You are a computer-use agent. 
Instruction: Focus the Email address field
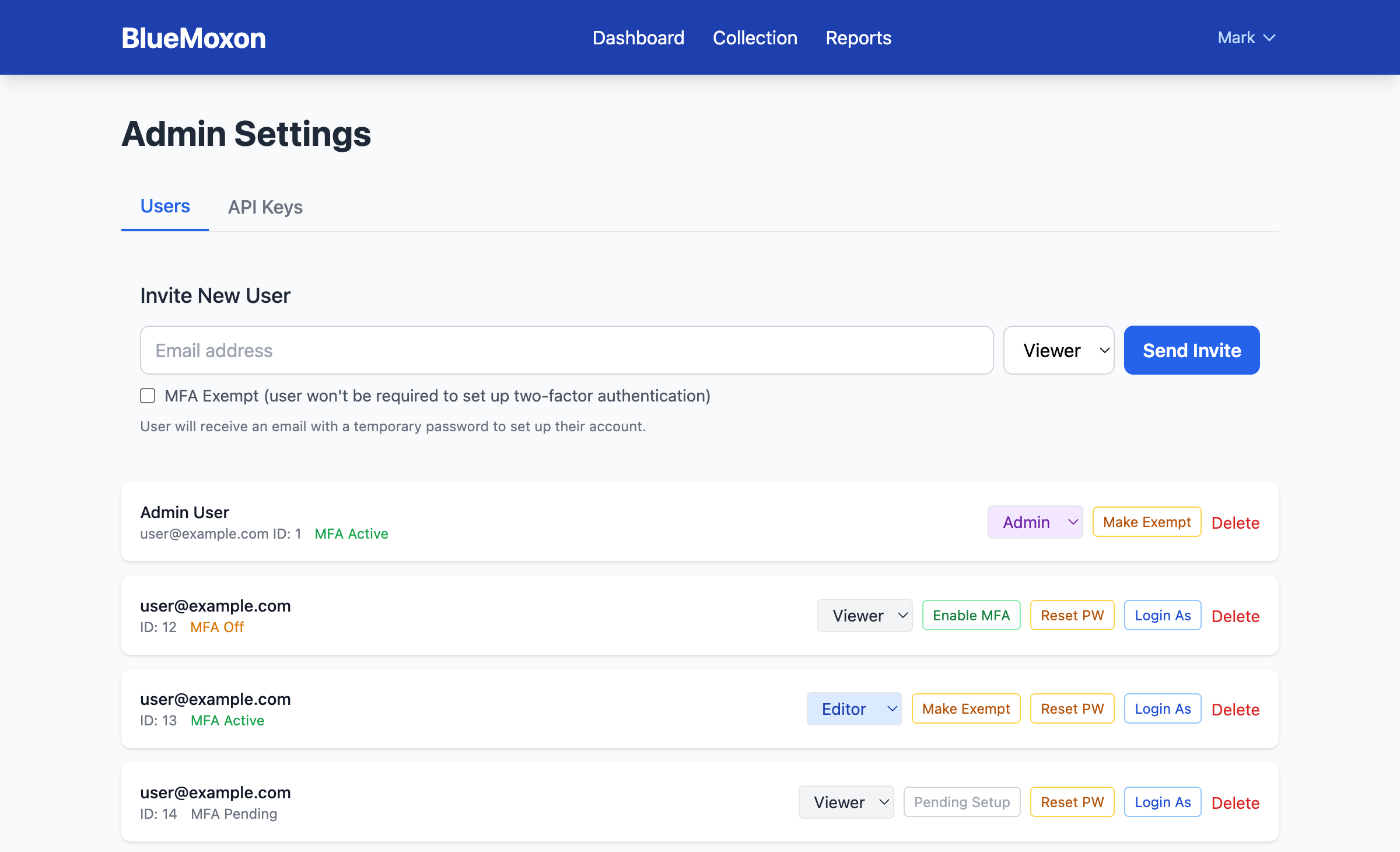pyautogui.click(x=566, y=350)
